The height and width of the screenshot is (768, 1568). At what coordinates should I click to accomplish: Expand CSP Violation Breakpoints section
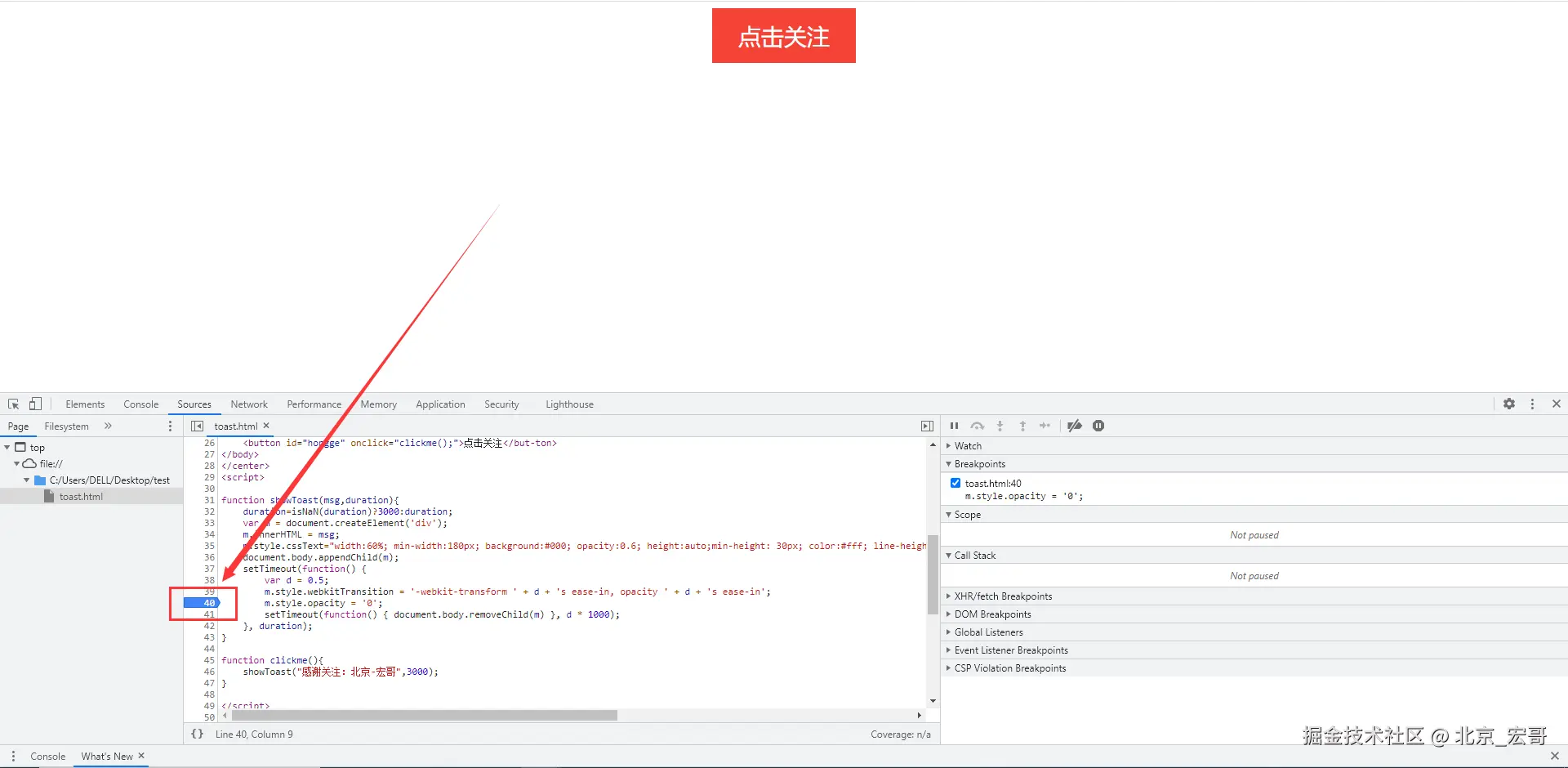click(948, 668)
